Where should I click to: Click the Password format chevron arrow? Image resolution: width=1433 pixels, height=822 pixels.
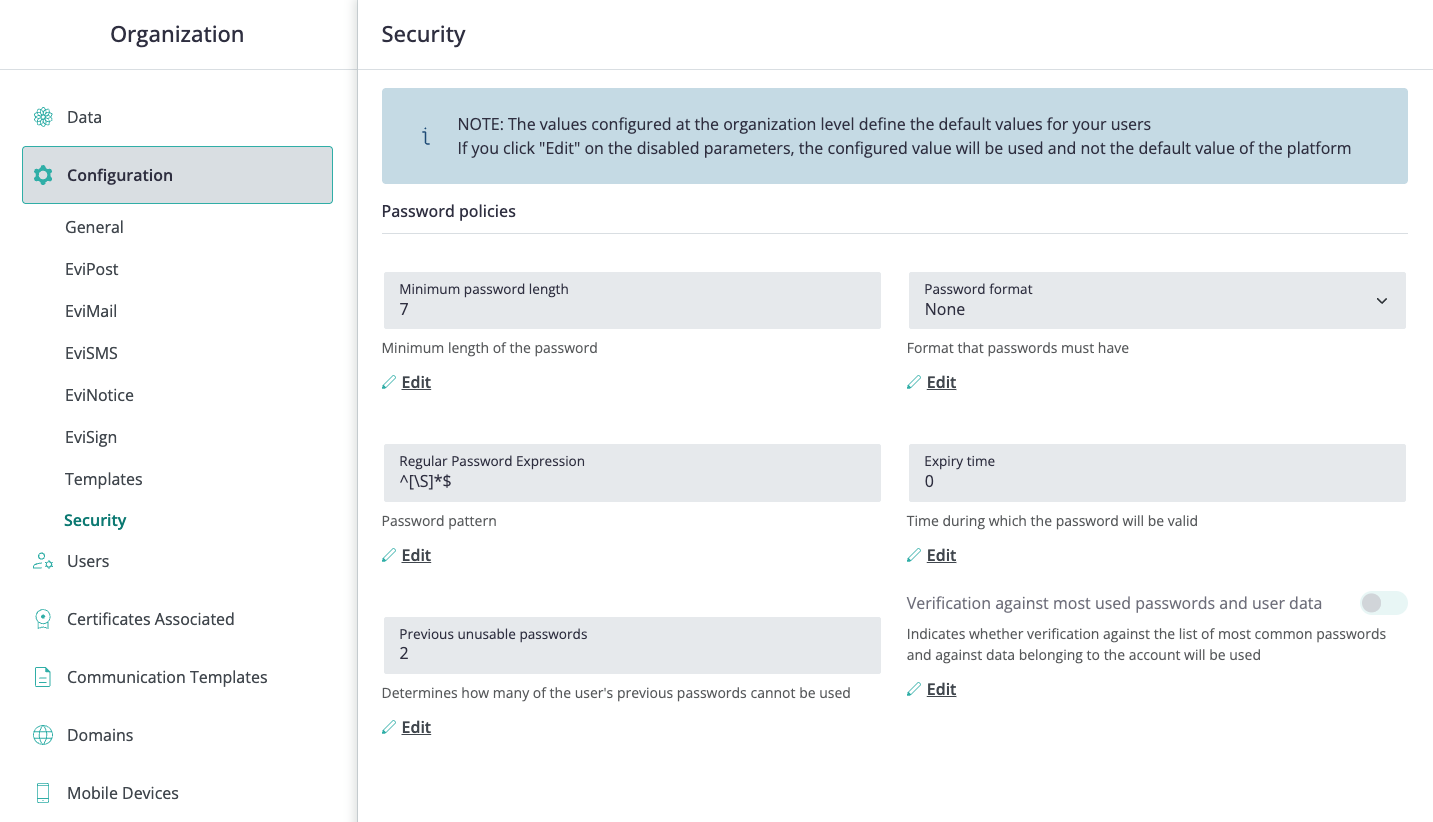(1381, 300)
